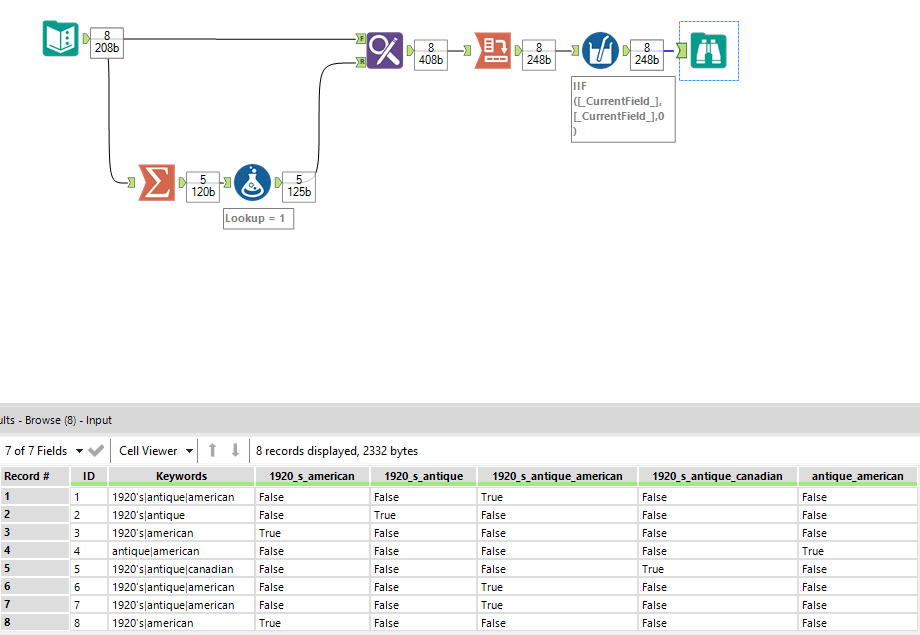Select the Formula flask tool icon
Viewport: 920px width, 635px height.
252,183
